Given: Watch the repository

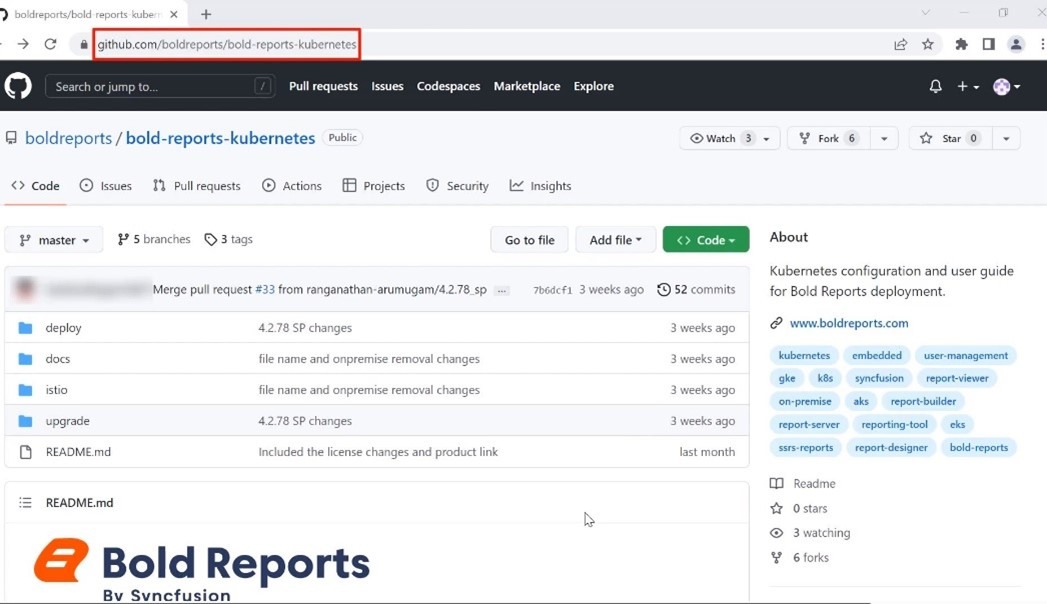Looking at the screenshot, I should (x=723, y=138).
